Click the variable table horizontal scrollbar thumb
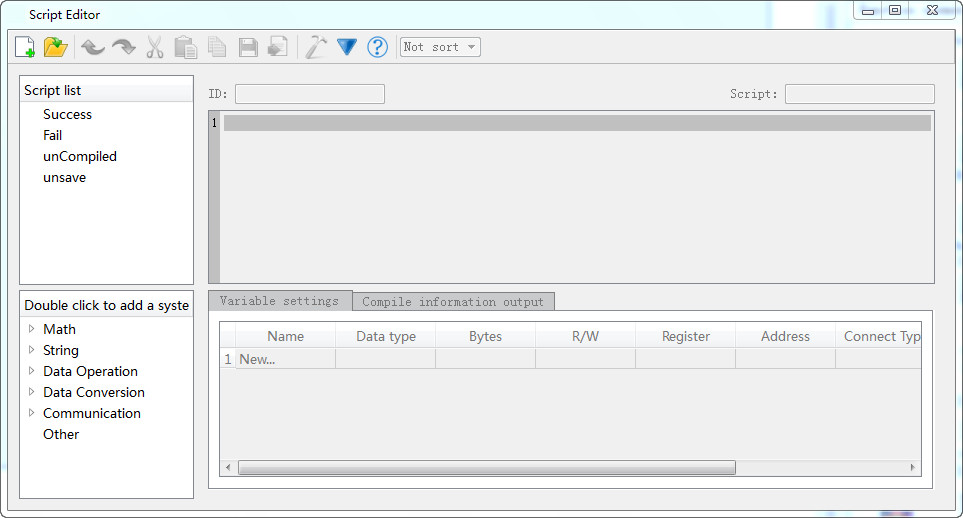The height and width of the screenshot is (518, 963). click(487, 468)
